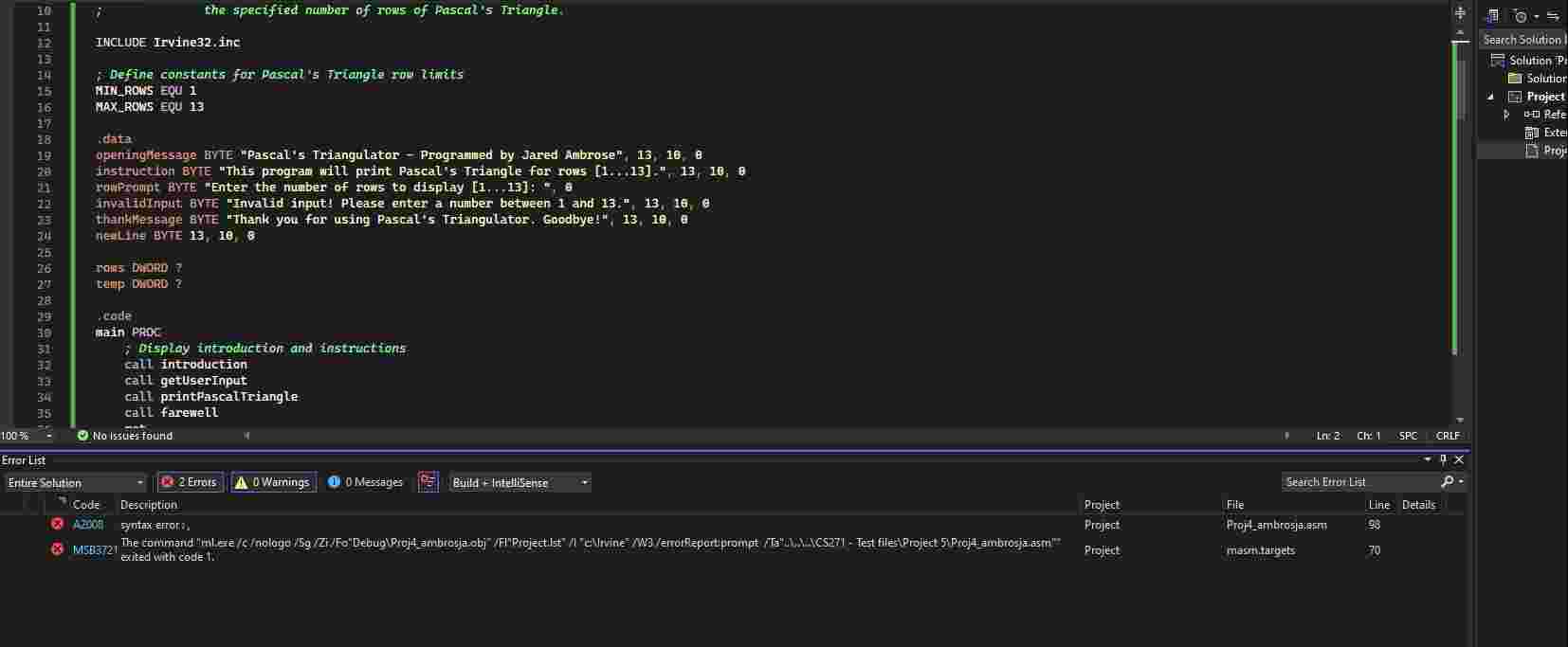Sort by the Code column header
Image resolution: width=1568 pixels, height=647 pixels.
[86, 505]
